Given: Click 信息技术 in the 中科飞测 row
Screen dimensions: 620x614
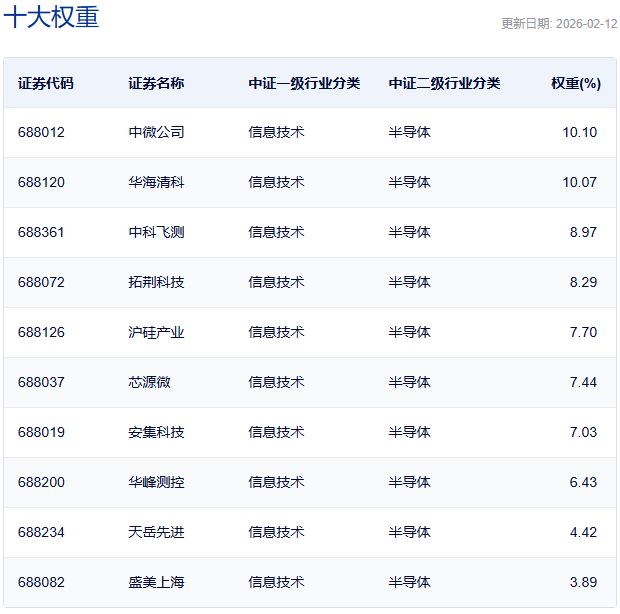Looking at the screenshot, I should 276,232.
